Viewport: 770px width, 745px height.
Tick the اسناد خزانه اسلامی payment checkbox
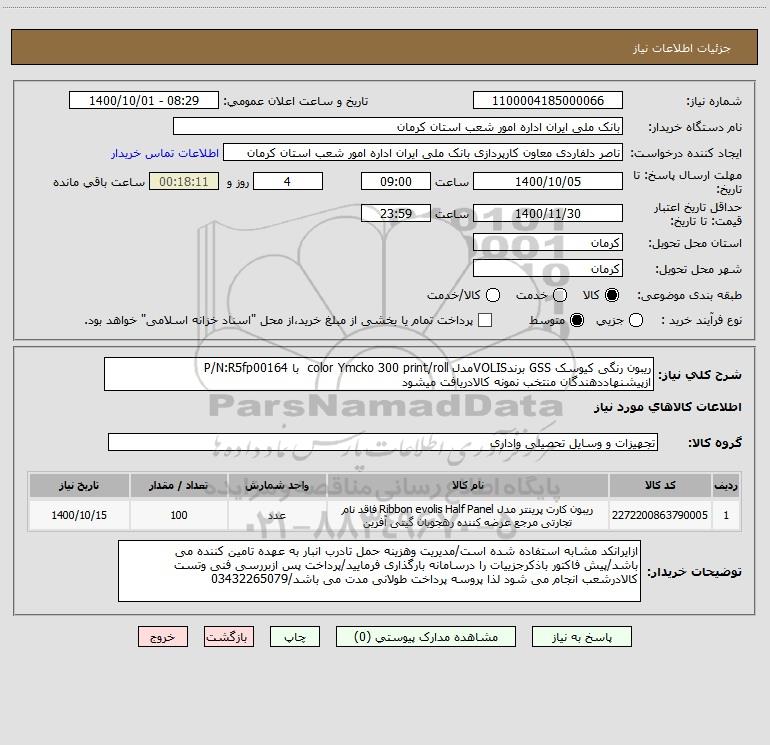click(485, 320)
